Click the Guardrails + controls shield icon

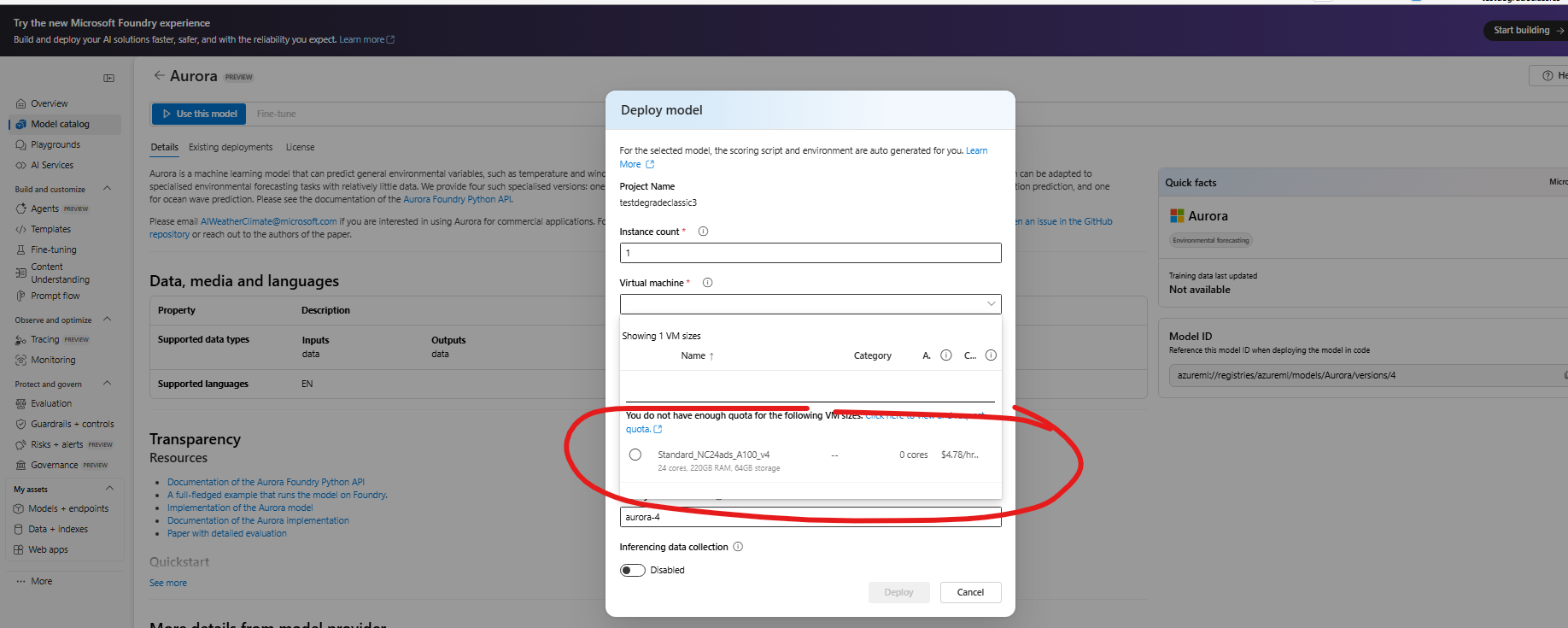(x=20, y=424)
